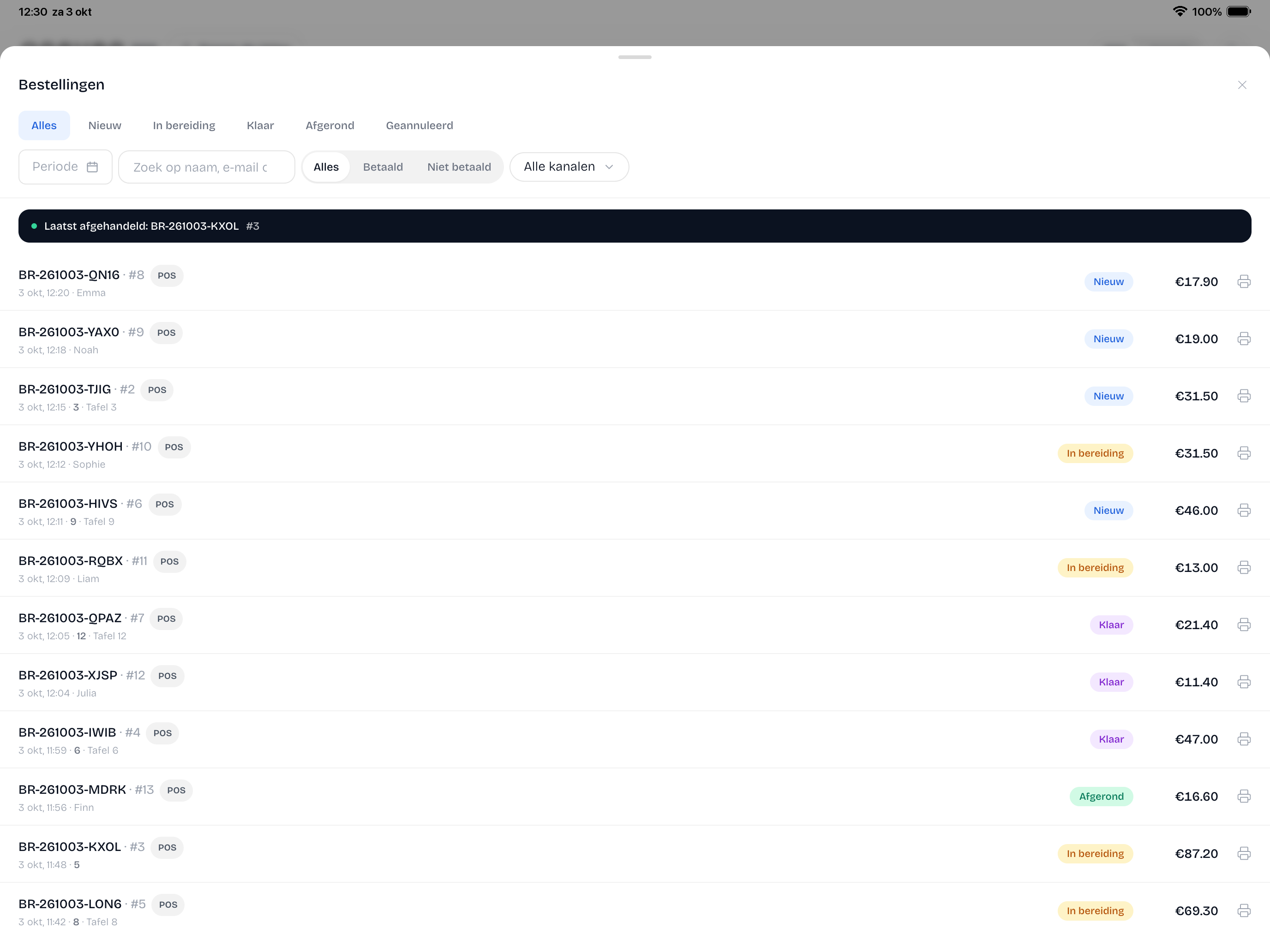The width and height of the screenshot is (1270, 952).
Task: Print receipt for order BR-261003-MDRK
Action: tap(1244, 797)
